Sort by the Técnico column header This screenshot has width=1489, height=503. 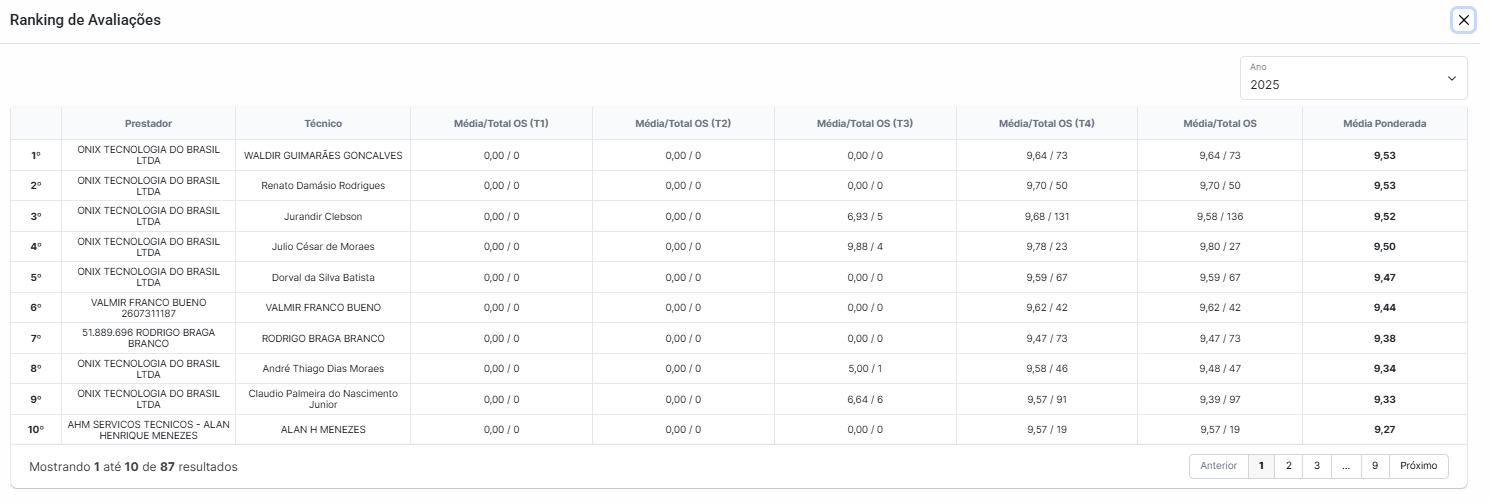coord(323,124)
